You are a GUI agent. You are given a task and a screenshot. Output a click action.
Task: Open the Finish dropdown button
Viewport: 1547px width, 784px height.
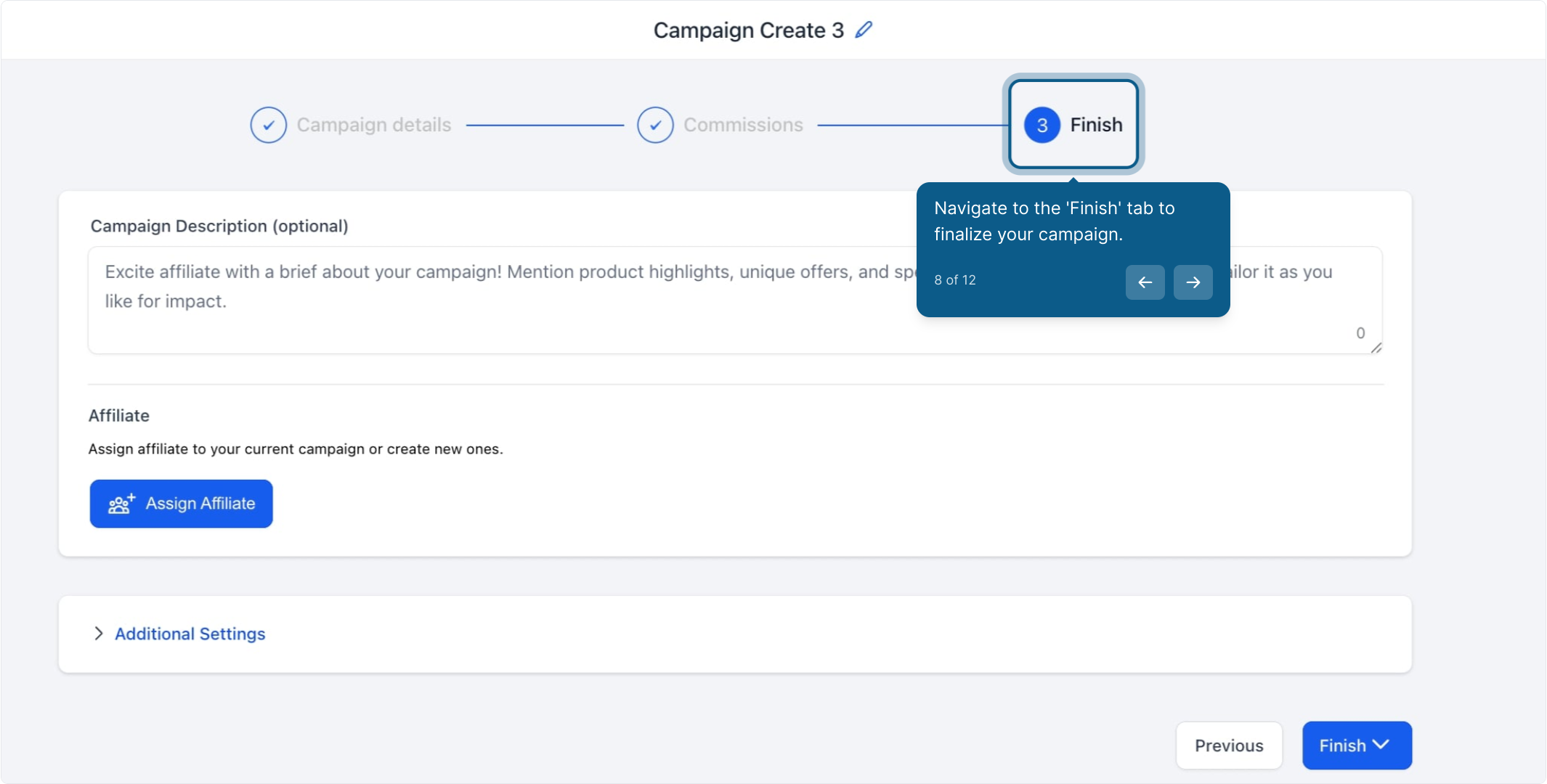(x=1357, y=746)
